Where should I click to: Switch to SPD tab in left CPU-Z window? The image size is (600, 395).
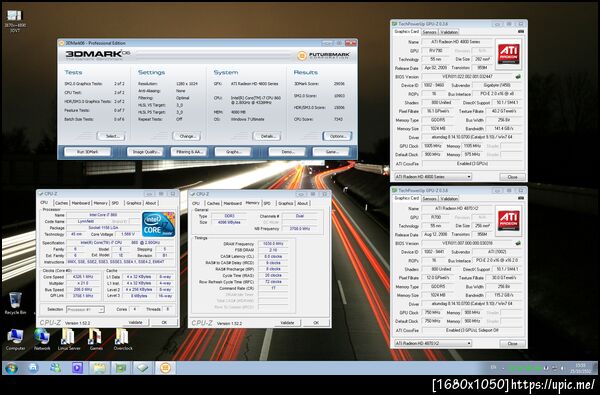pyautogui.click(x=115, y=203)
